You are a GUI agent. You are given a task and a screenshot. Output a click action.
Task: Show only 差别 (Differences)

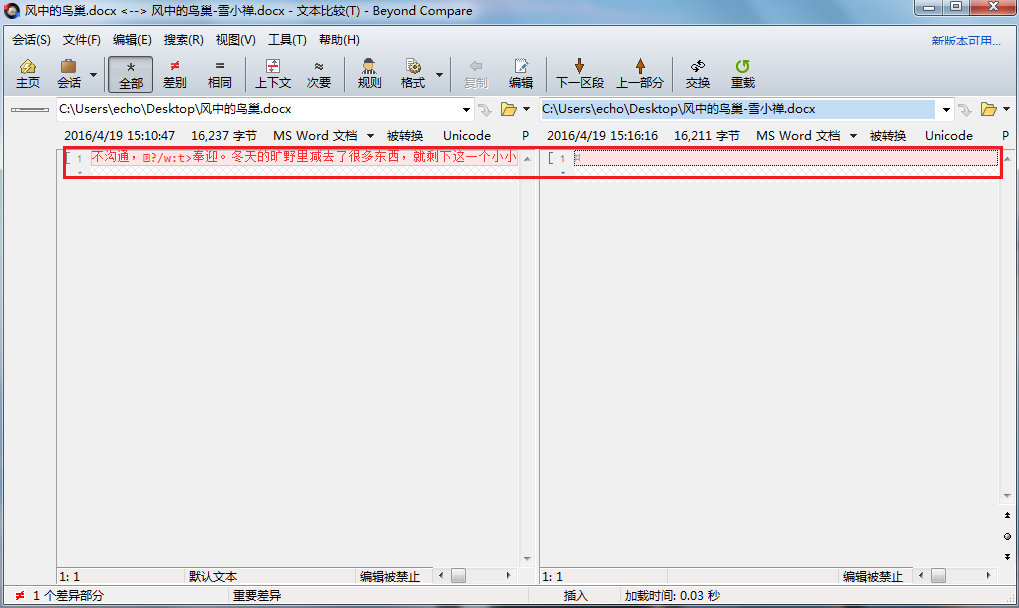(174, 73)
